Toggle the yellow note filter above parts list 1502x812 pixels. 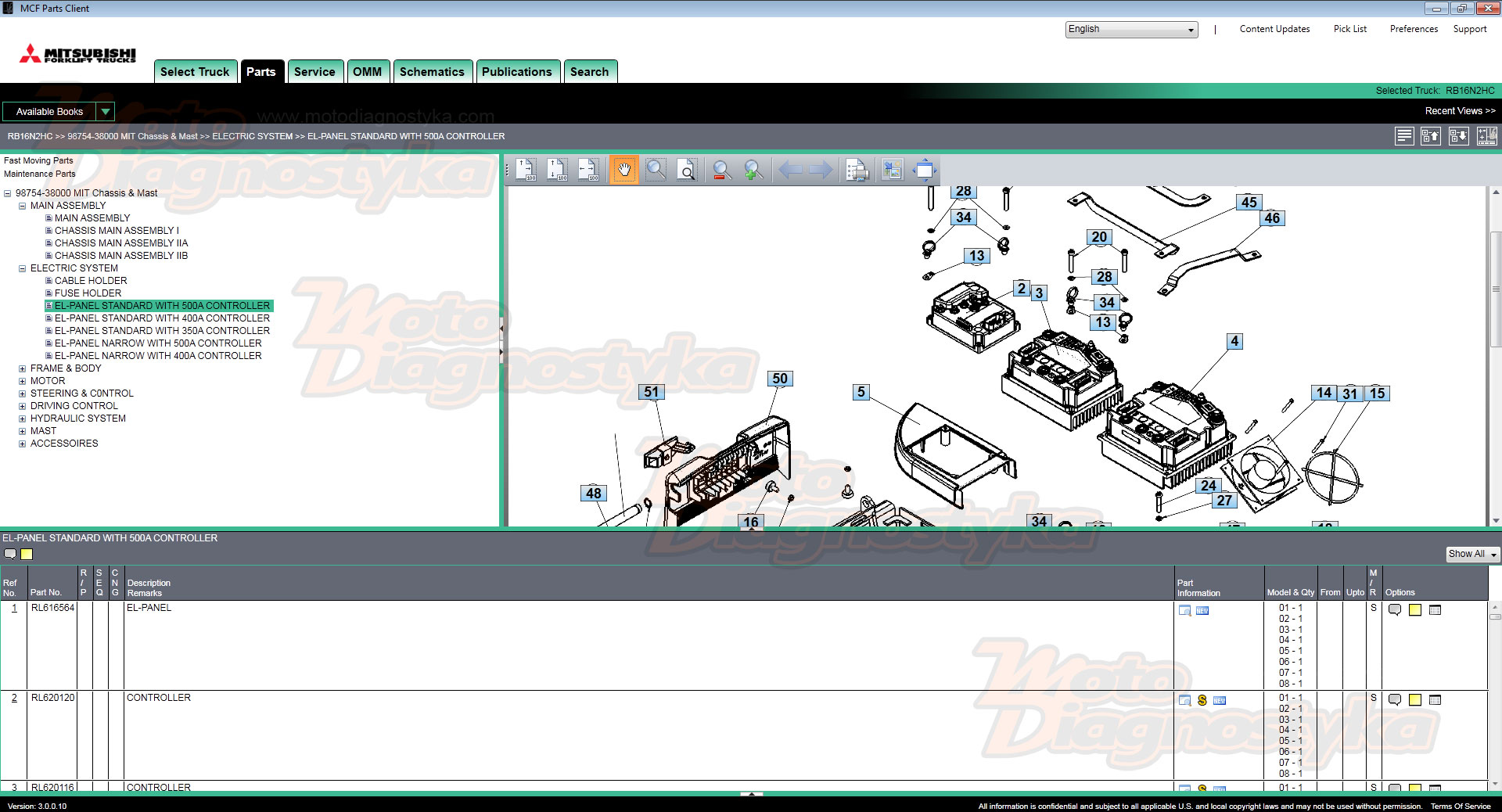(27, 554)
